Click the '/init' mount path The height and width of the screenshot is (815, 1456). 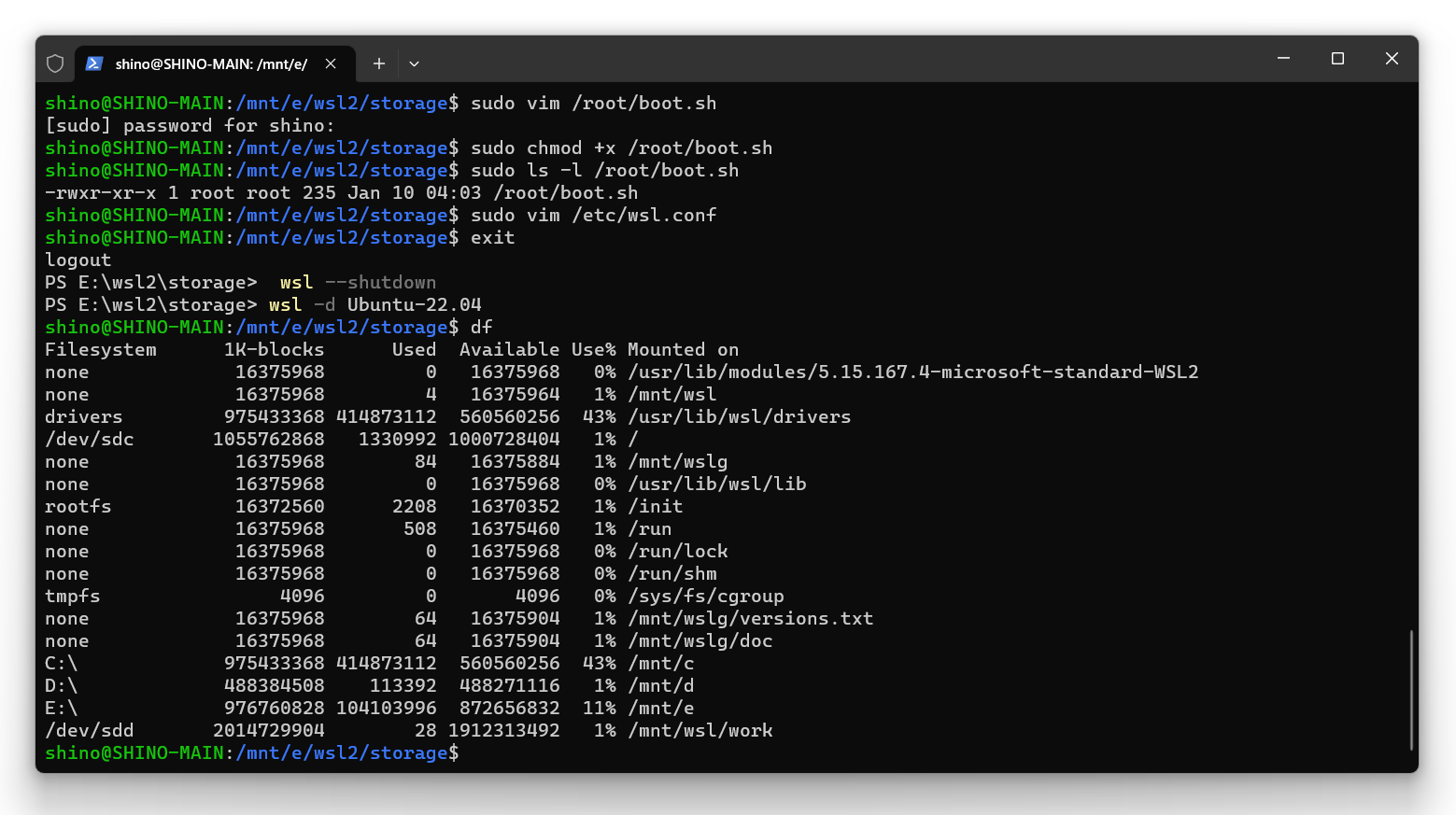[x=656, y=507]
